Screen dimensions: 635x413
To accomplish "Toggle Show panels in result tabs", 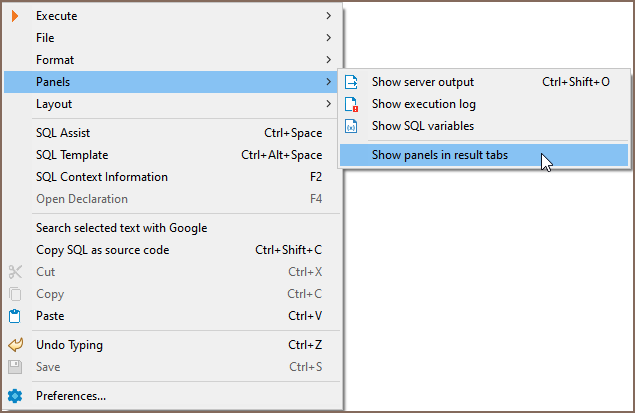I will pyautogui.click(x=440, y=155).
